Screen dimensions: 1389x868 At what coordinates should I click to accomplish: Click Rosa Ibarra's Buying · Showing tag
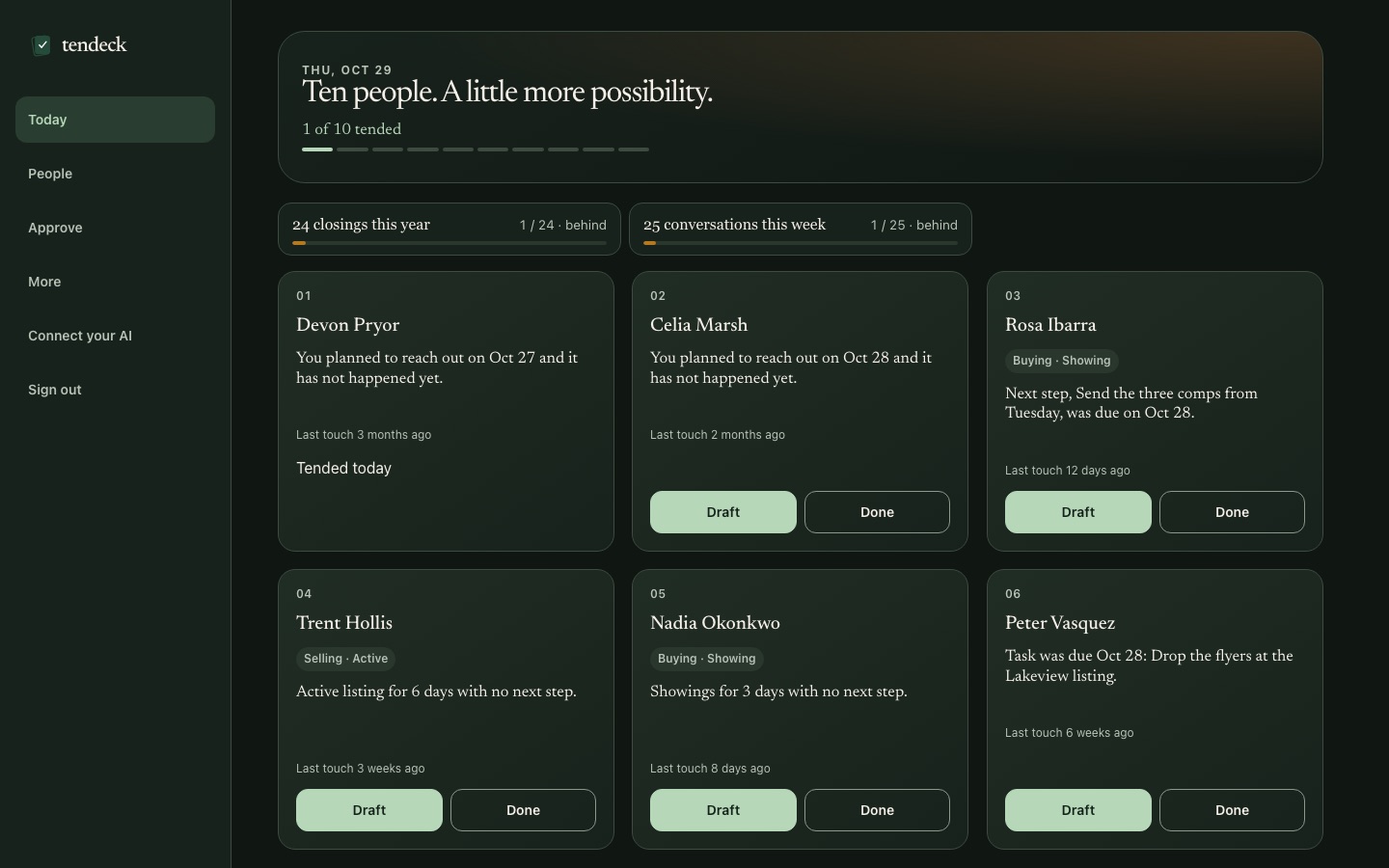pyautogui.click(x=1061, y=361)
